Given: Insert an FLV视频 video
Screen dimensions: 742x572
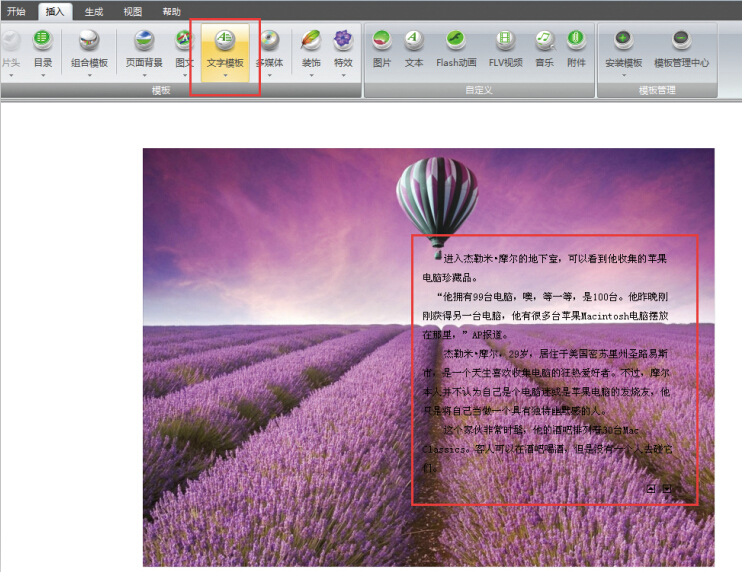Looking at the screenshot, I should click(505, 41).
